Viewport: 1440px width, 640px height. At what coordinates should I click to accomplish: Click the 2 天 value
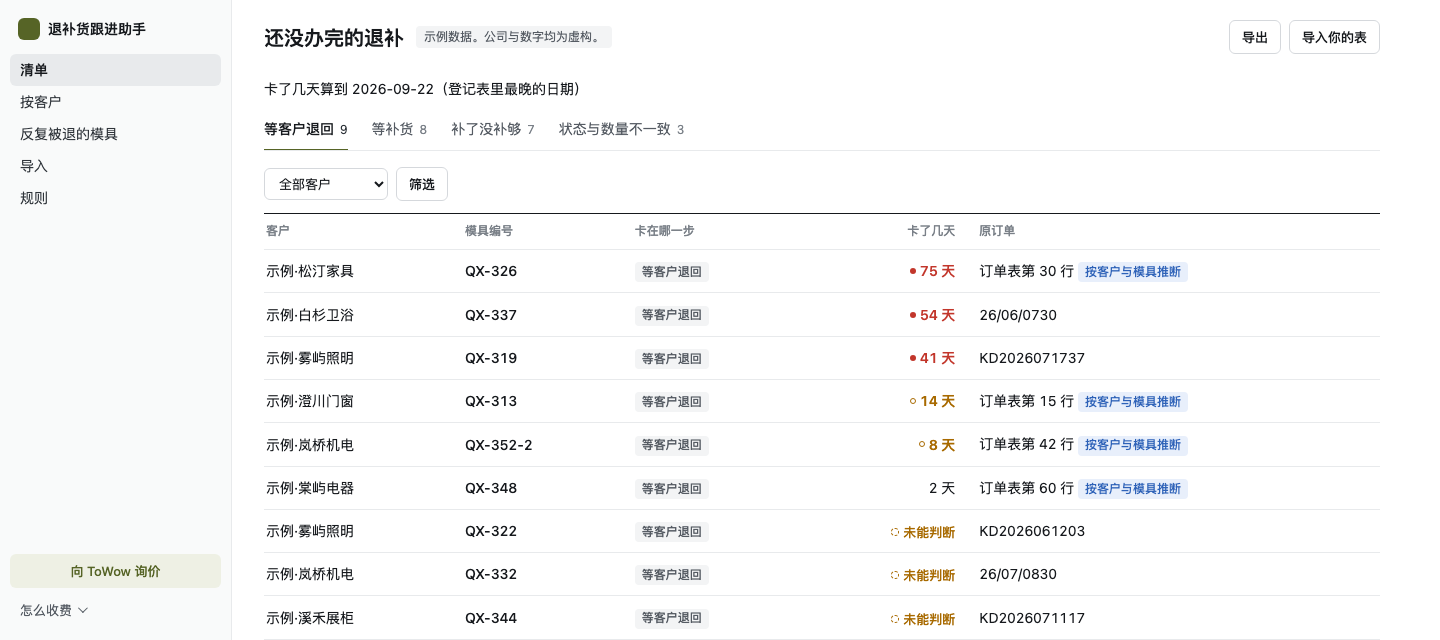tap(942, 488)
